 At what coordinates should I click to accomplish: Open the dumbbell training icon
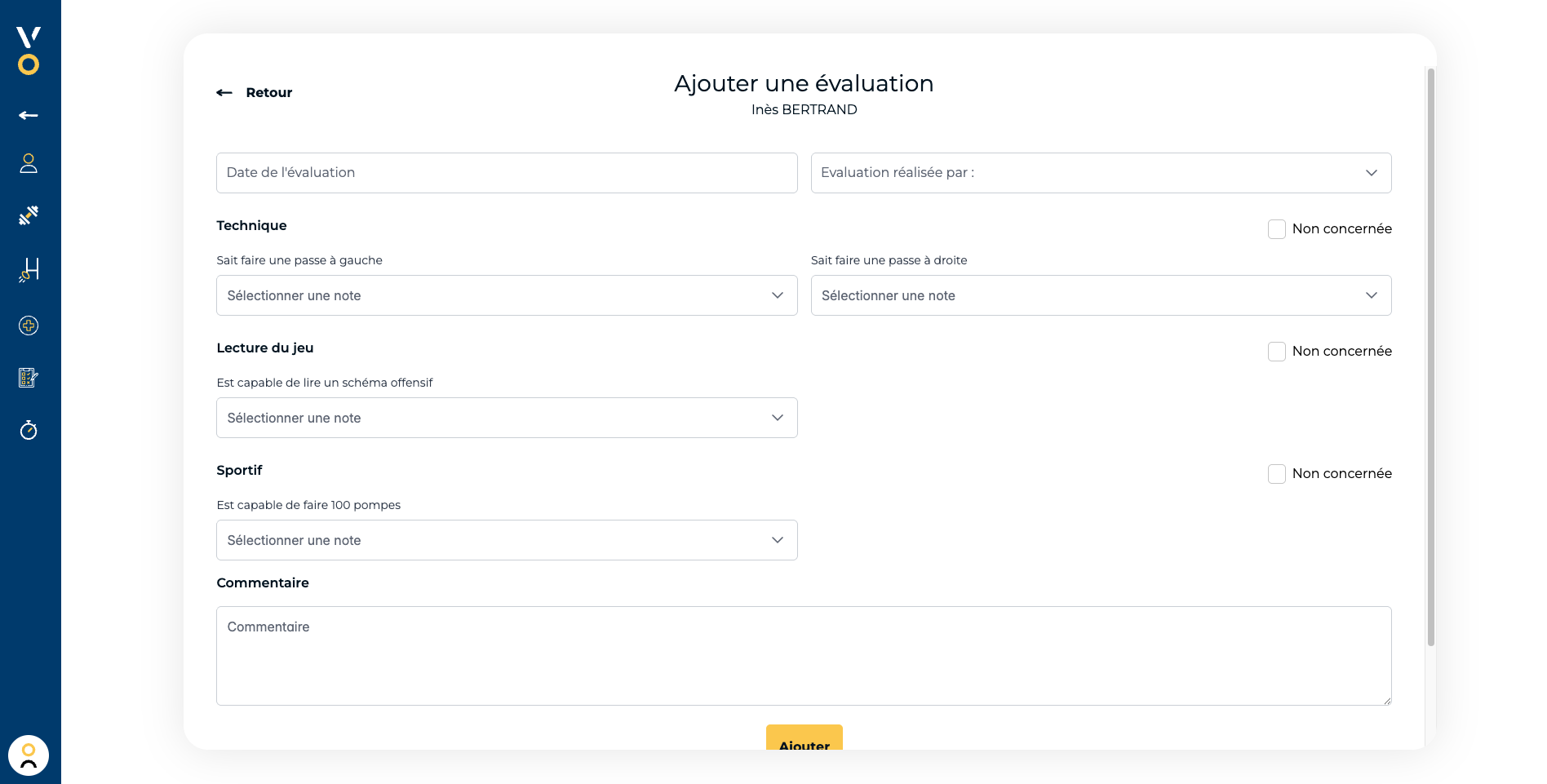click(29, 215)
